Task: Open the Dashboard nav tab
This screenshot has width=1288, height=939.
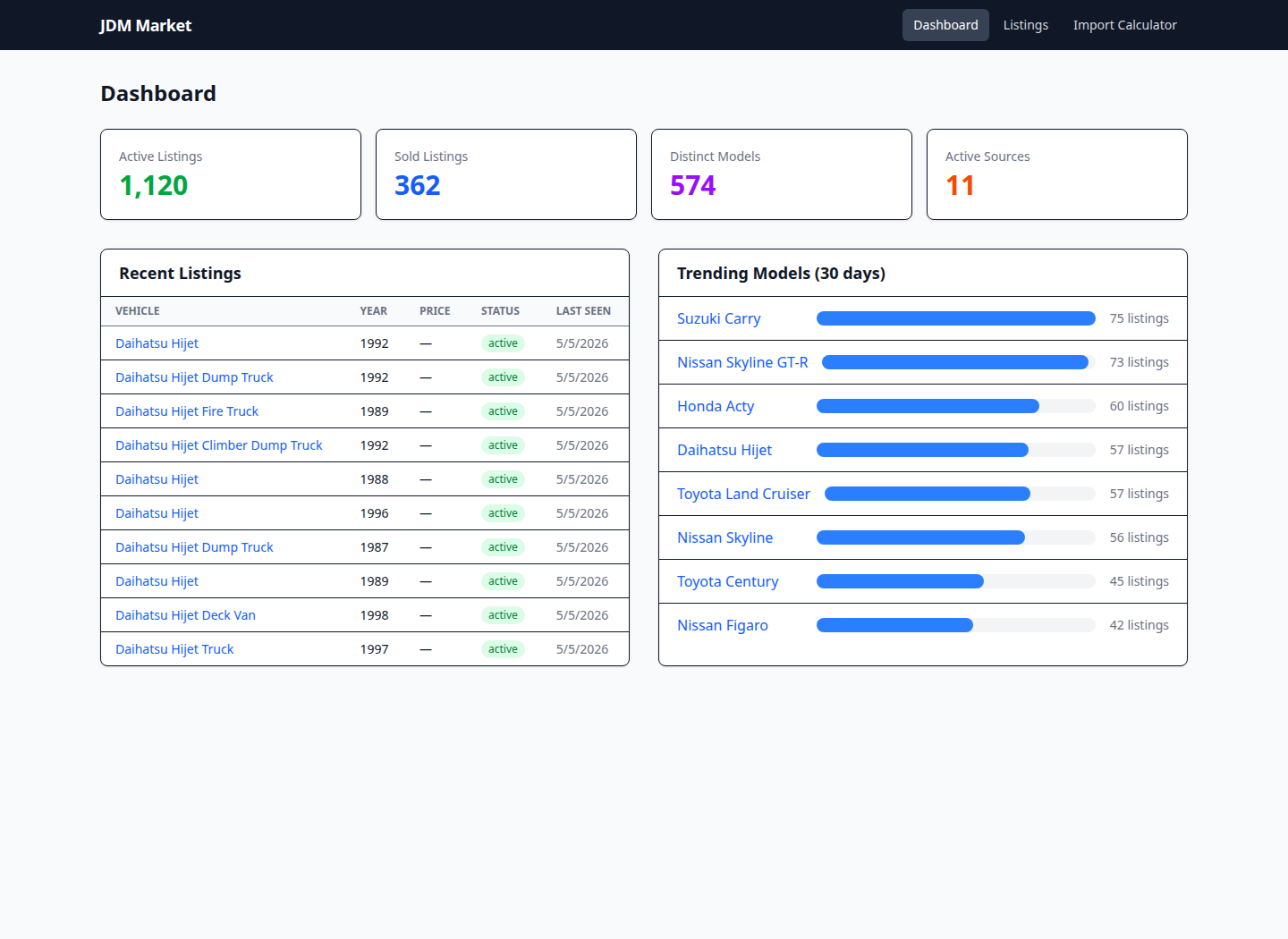Action: 945,25
